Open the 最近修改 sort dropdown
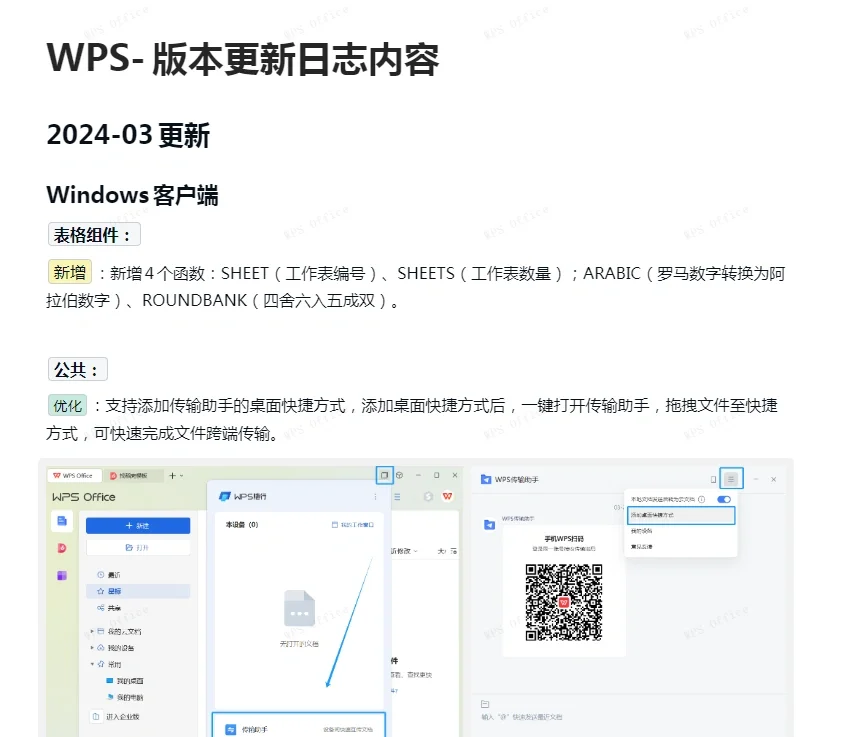Viewport: 859px width, 737px height. pos(402,551)
